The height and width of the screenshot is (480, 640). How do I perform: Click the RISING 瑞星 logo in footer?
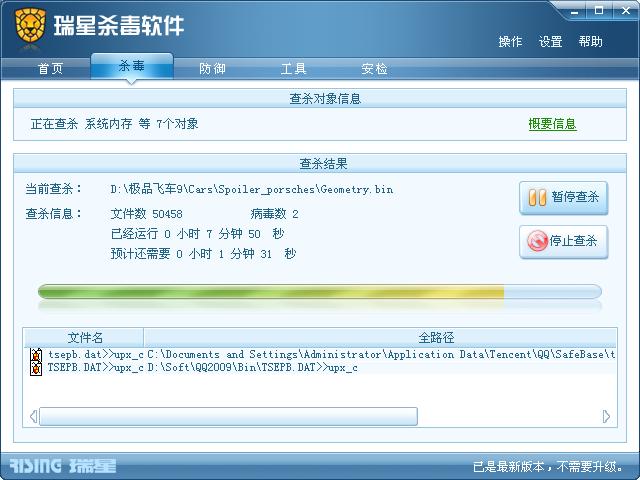pos(63,466)
